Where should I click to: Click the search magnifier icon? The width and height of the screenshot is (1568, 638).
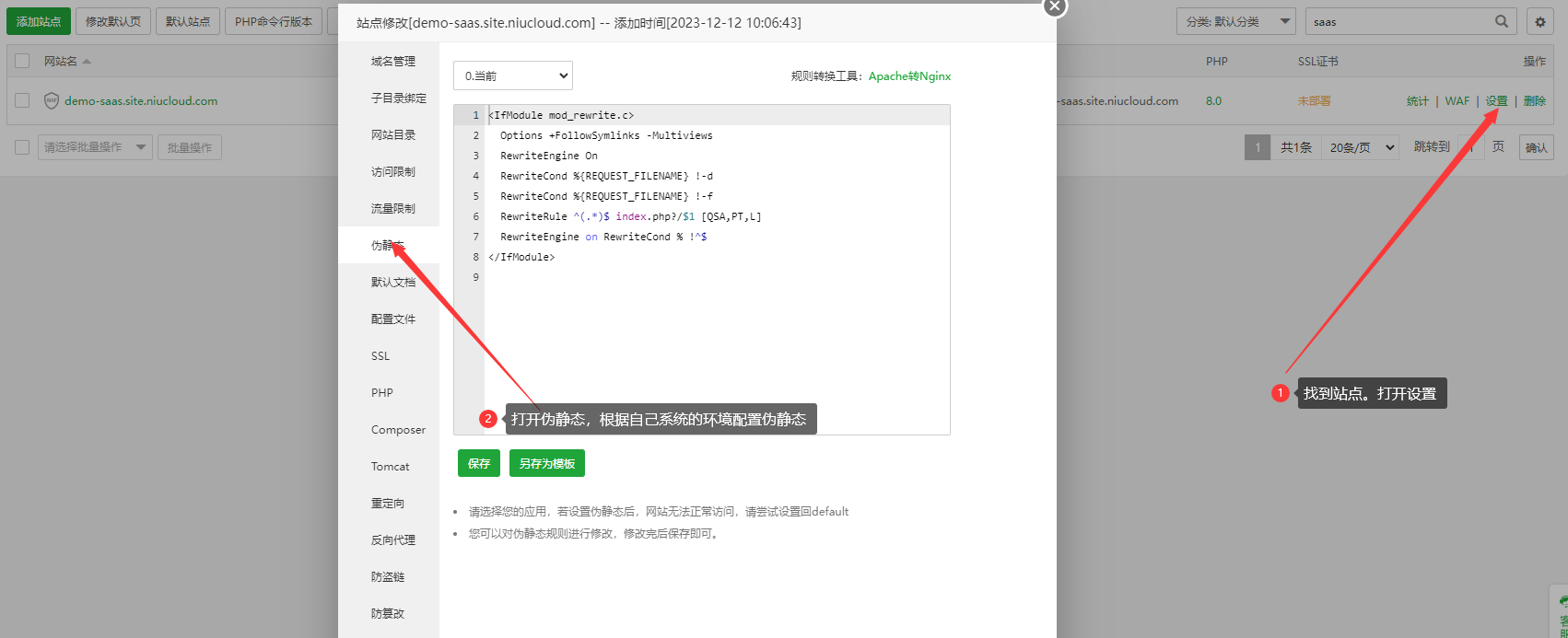click(1502, 21)
